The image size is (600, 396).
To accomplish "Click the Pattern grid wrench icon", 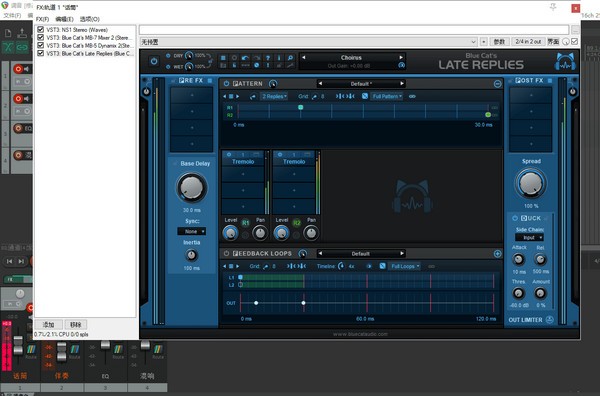I will [314, 97].
